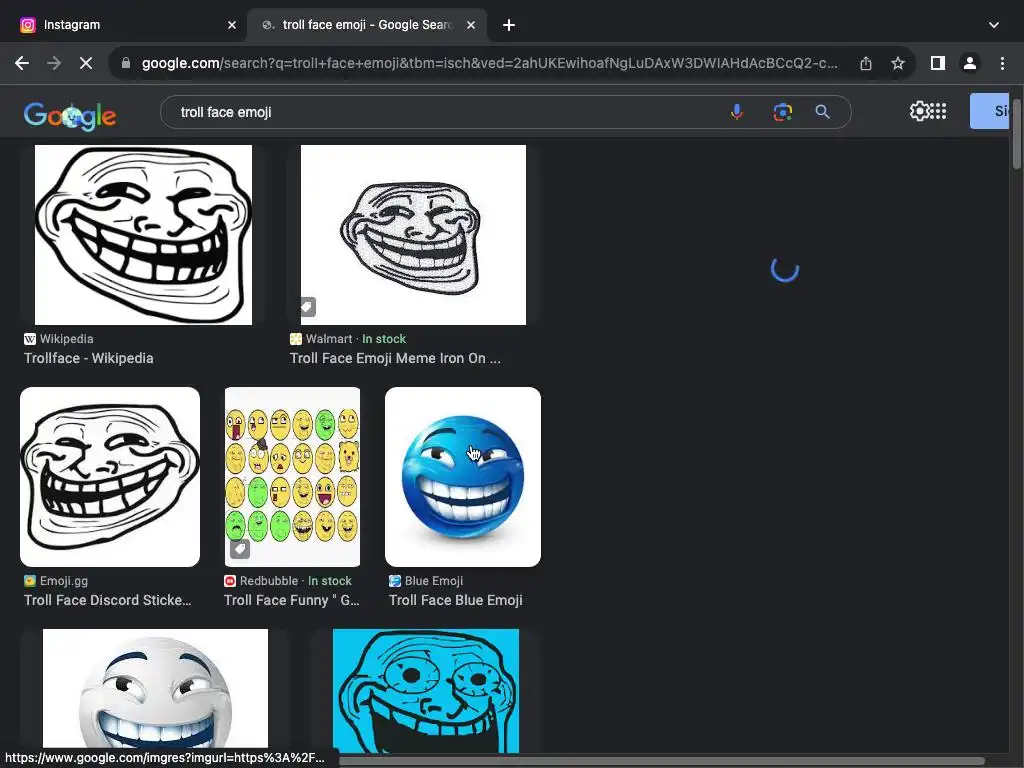Open the Chrome profile menu
1024x768 pixels.
tap(970, 63)
